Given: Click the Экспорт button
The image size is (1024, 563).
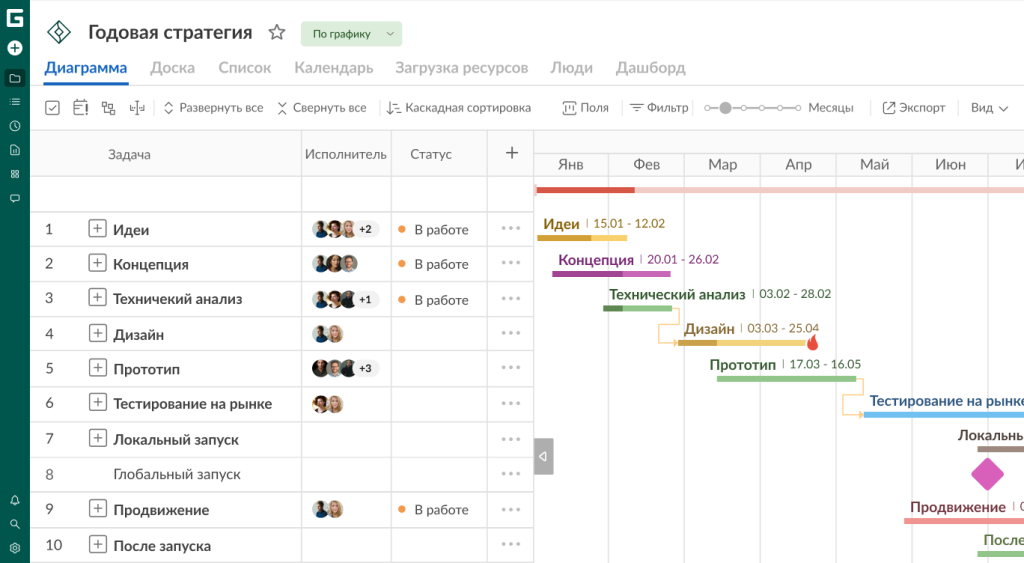Looking at the screenshot, I should [x=913, y=108].
